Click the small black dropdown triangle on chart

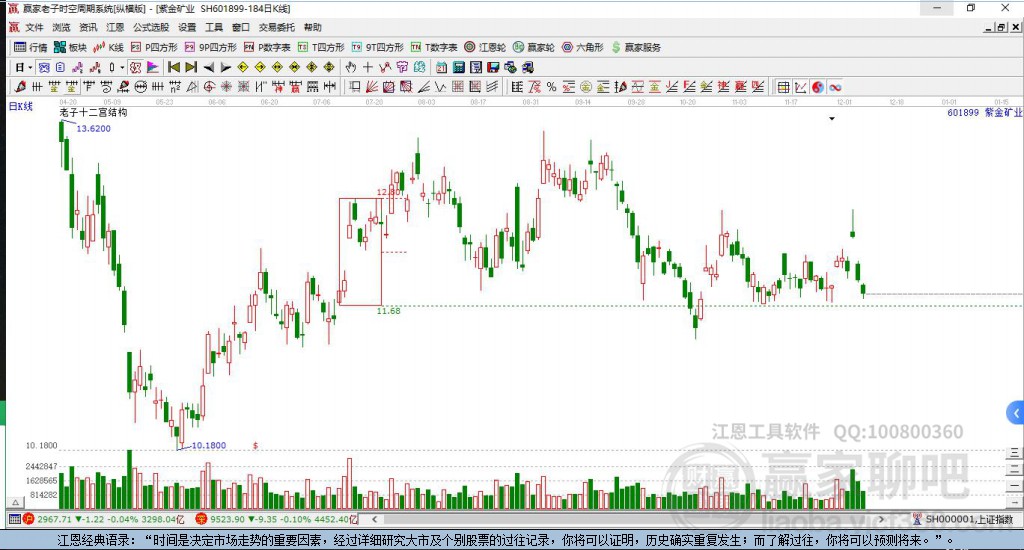click(832, 119)
